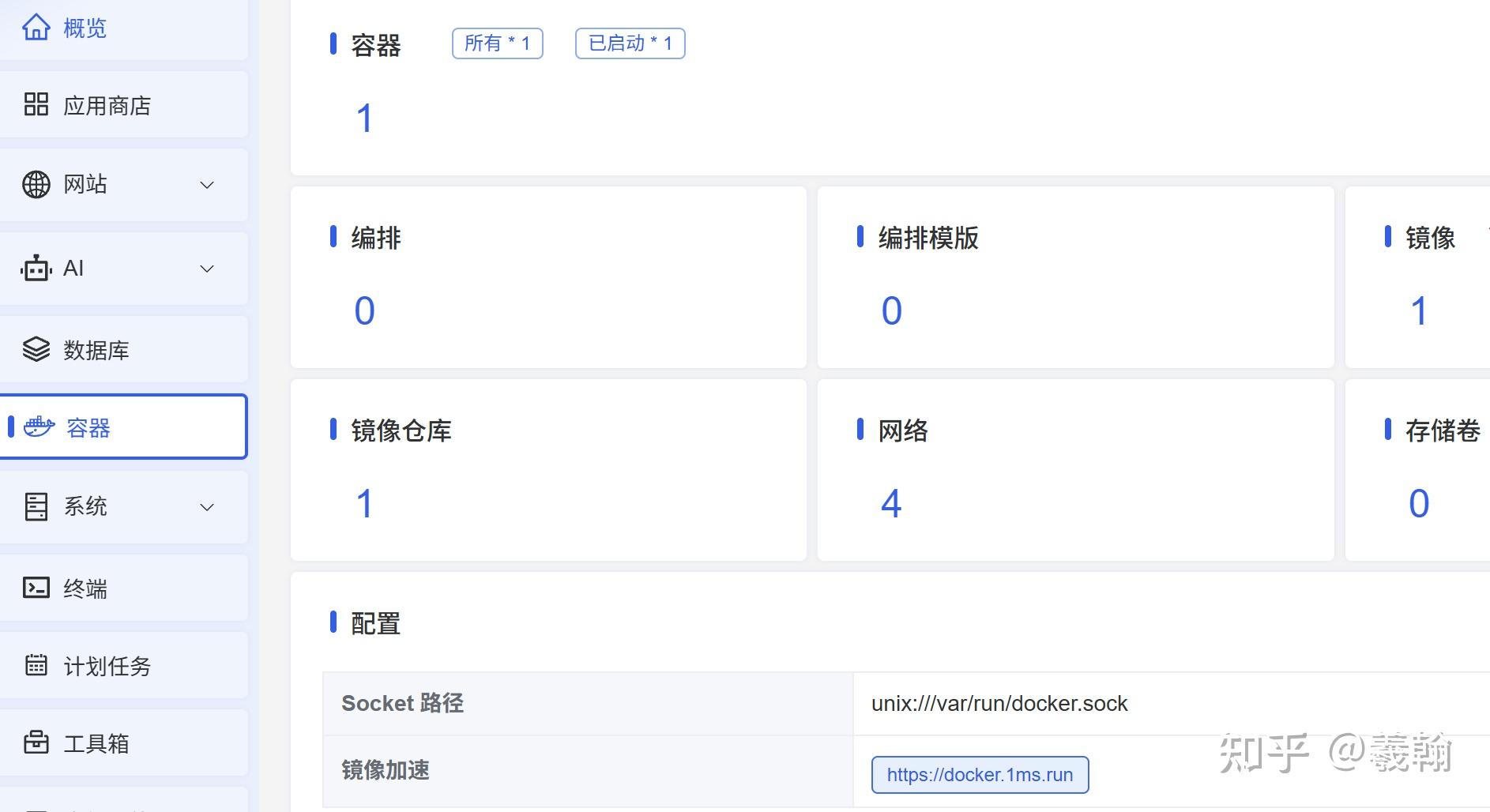
Task: Select the 数据库 database stack icon
Action: pyautogui.click(x=36, y=349)
